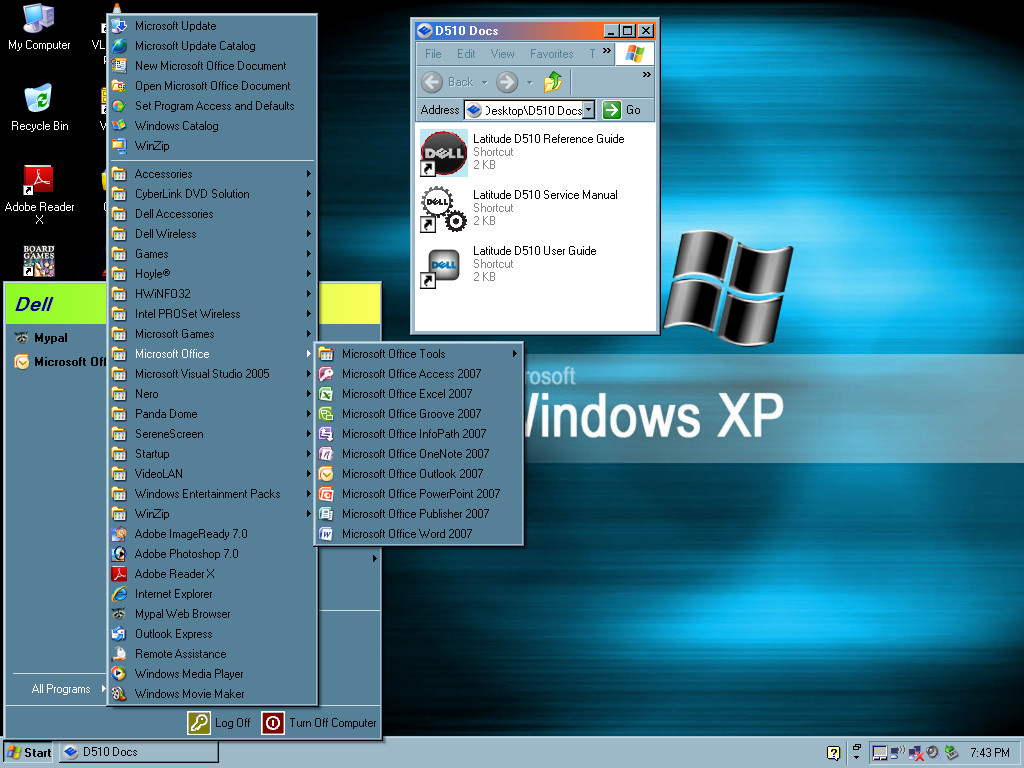Start Remote Assistance
The height and width of the screenshot is (768, 1024).
click(x=212, y=654)
